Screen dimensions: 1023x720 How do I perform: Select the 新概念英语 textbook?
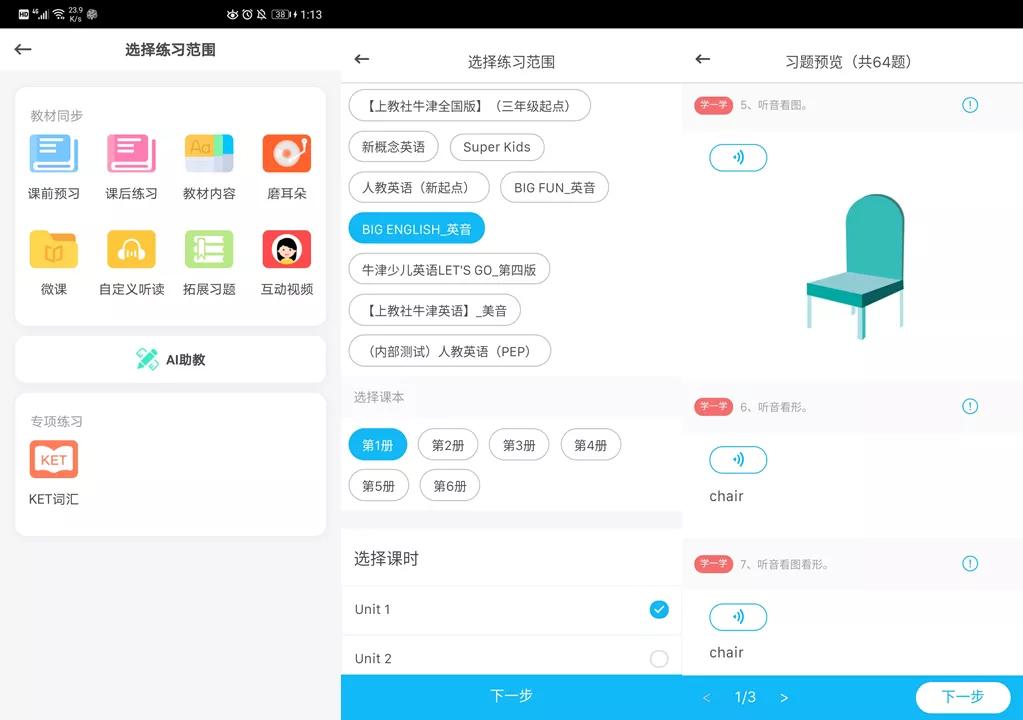pyautogui.click(x=393, y=146)
